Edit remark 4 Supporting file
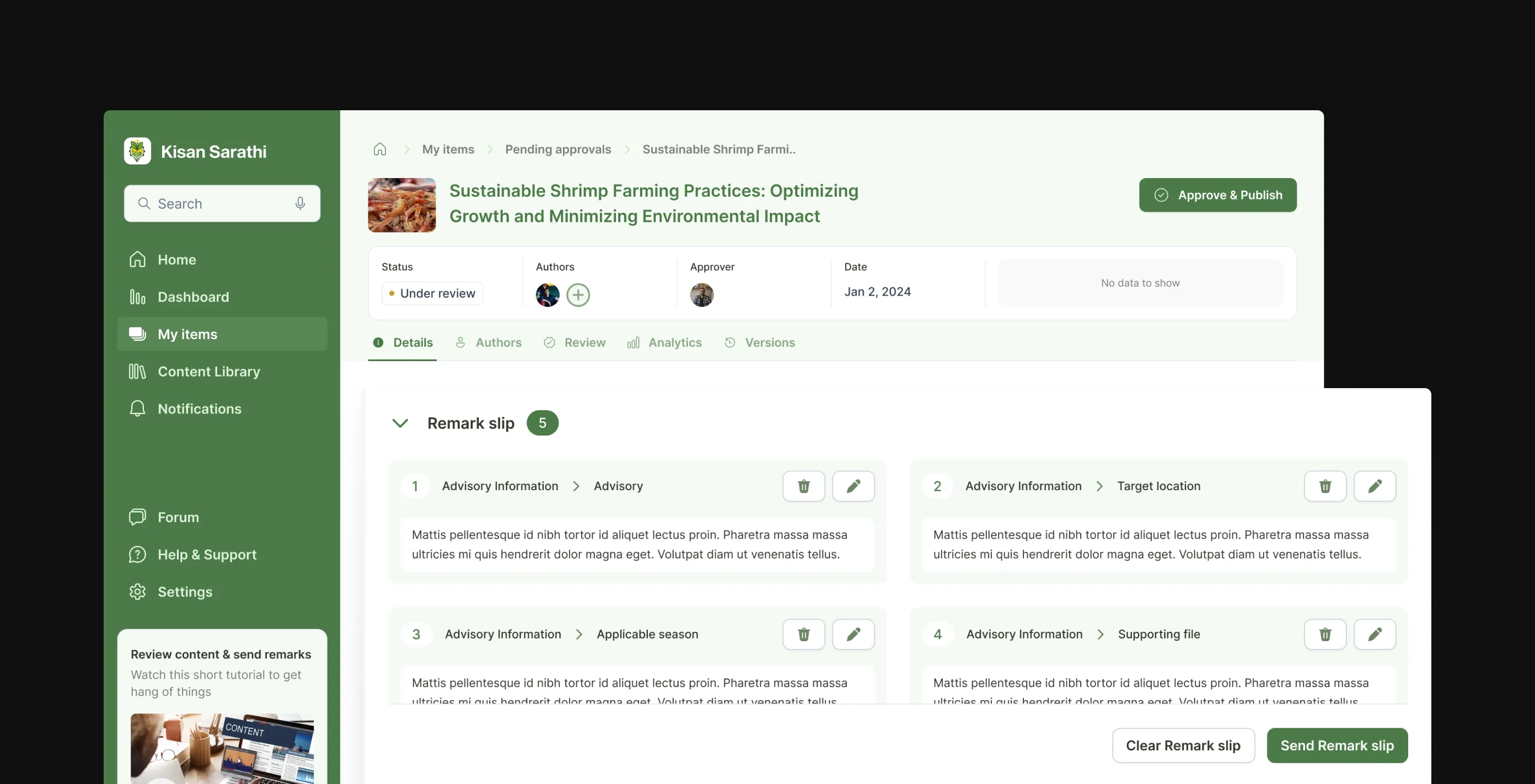Viewport: 1535px width, 784px height. [x=1374, y=634]
